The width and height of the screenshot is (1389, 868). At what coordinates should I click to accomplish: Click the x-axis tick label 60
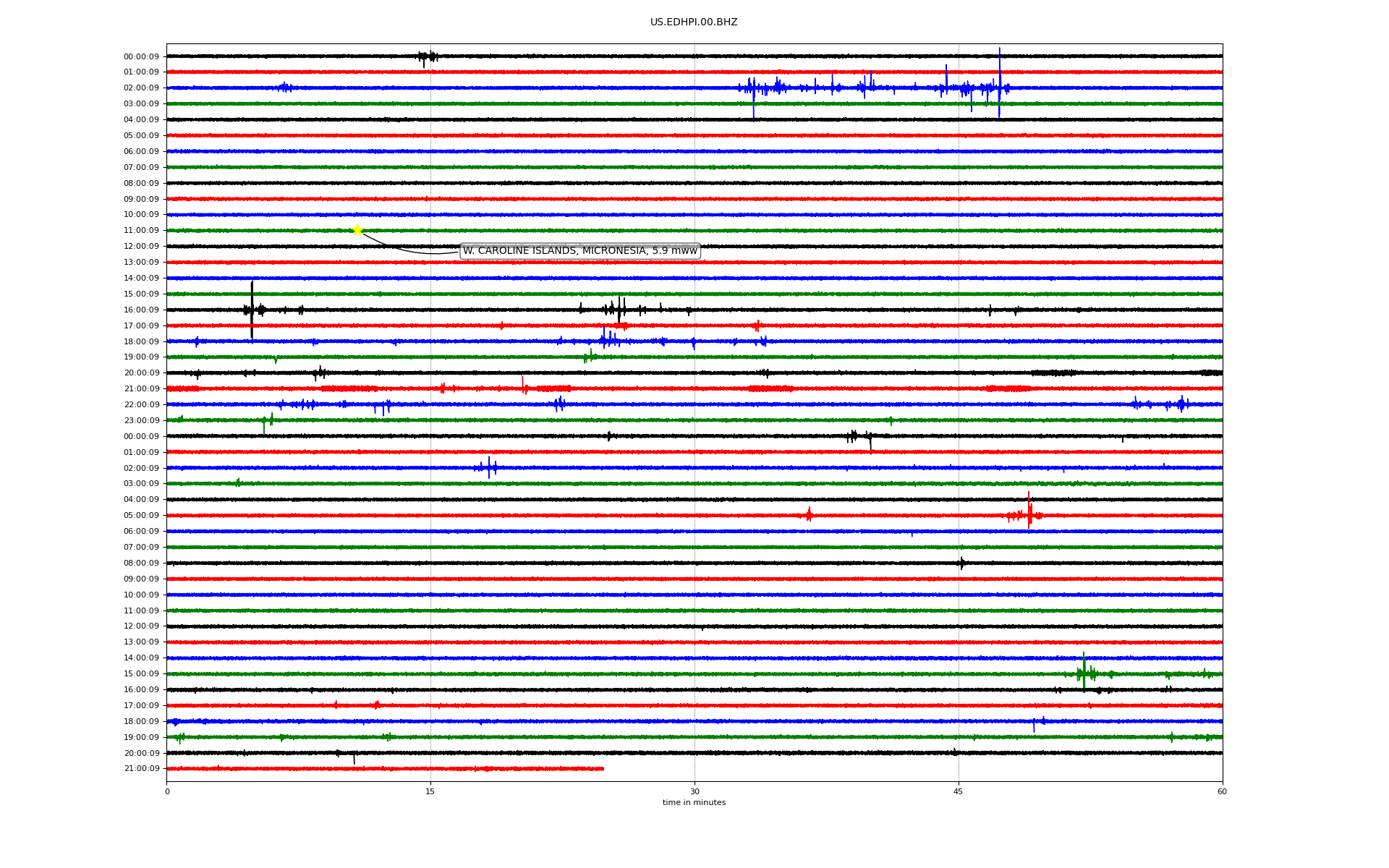[x=1222, y=792]
